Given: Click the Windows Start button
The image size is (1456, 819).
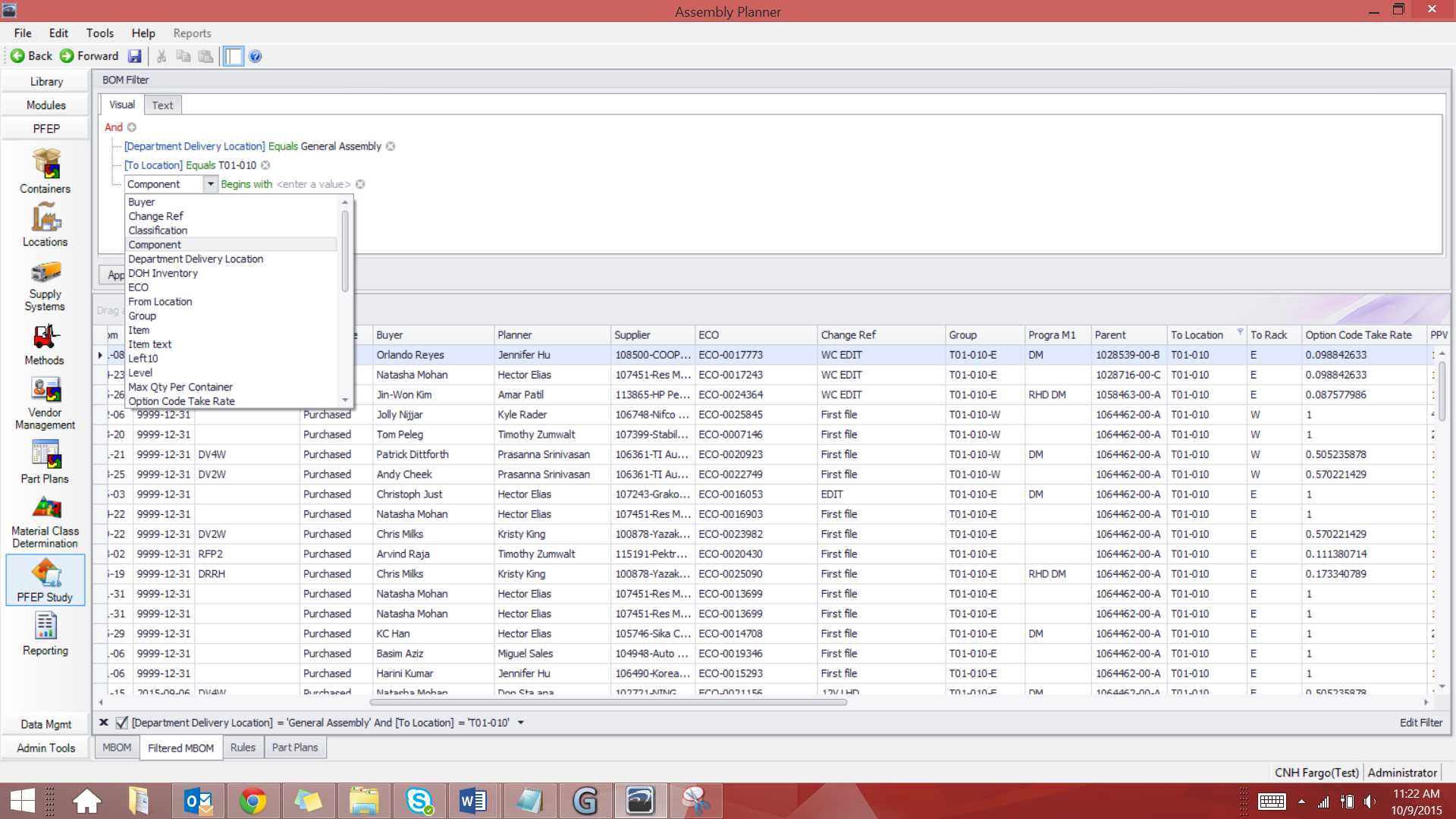Looking at the screenshot, I should (x=23, y=801).
